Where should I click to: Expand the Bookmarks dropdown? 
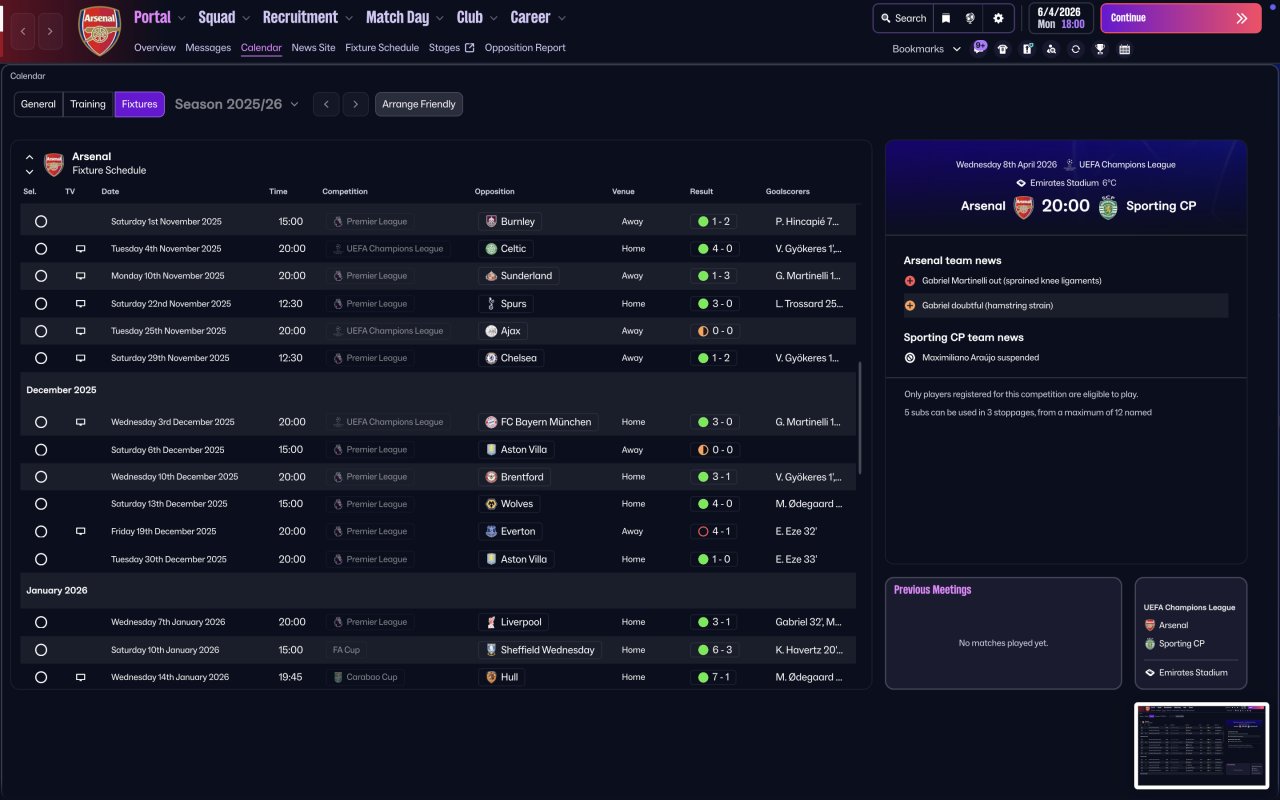pos(926,49)
